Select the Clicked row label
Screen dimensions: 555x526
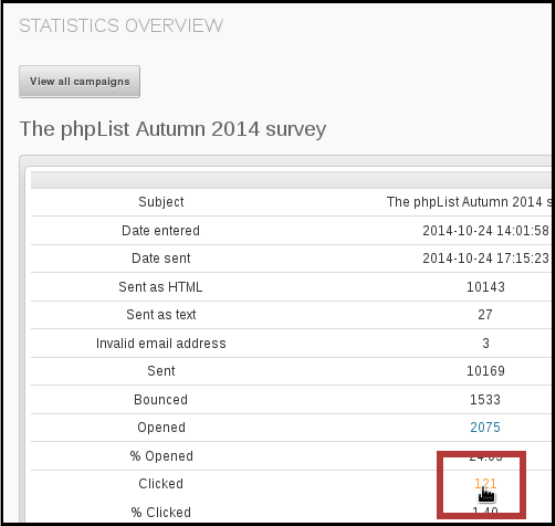coord(161,484)
